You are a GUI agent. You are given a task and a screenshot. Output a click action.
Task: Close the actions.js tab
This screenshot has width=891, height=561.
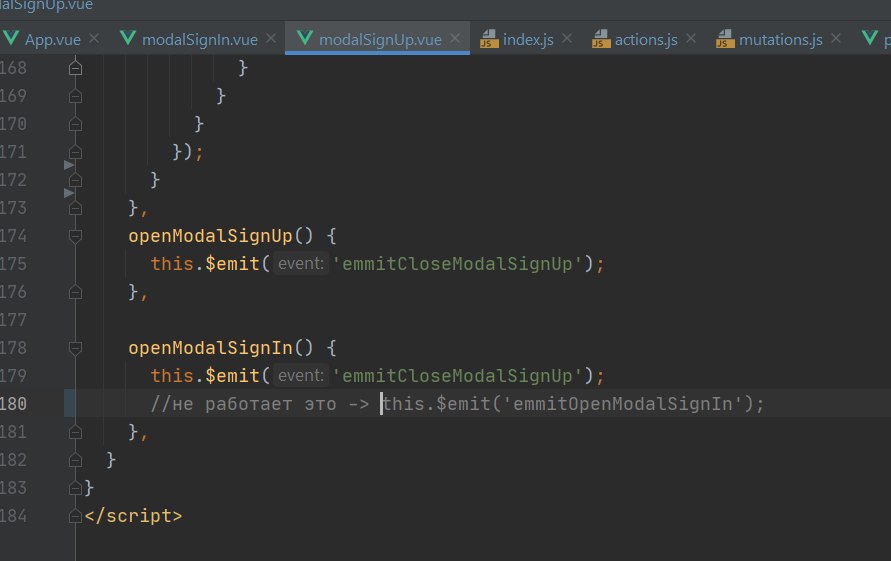click(x=691, y=39)
